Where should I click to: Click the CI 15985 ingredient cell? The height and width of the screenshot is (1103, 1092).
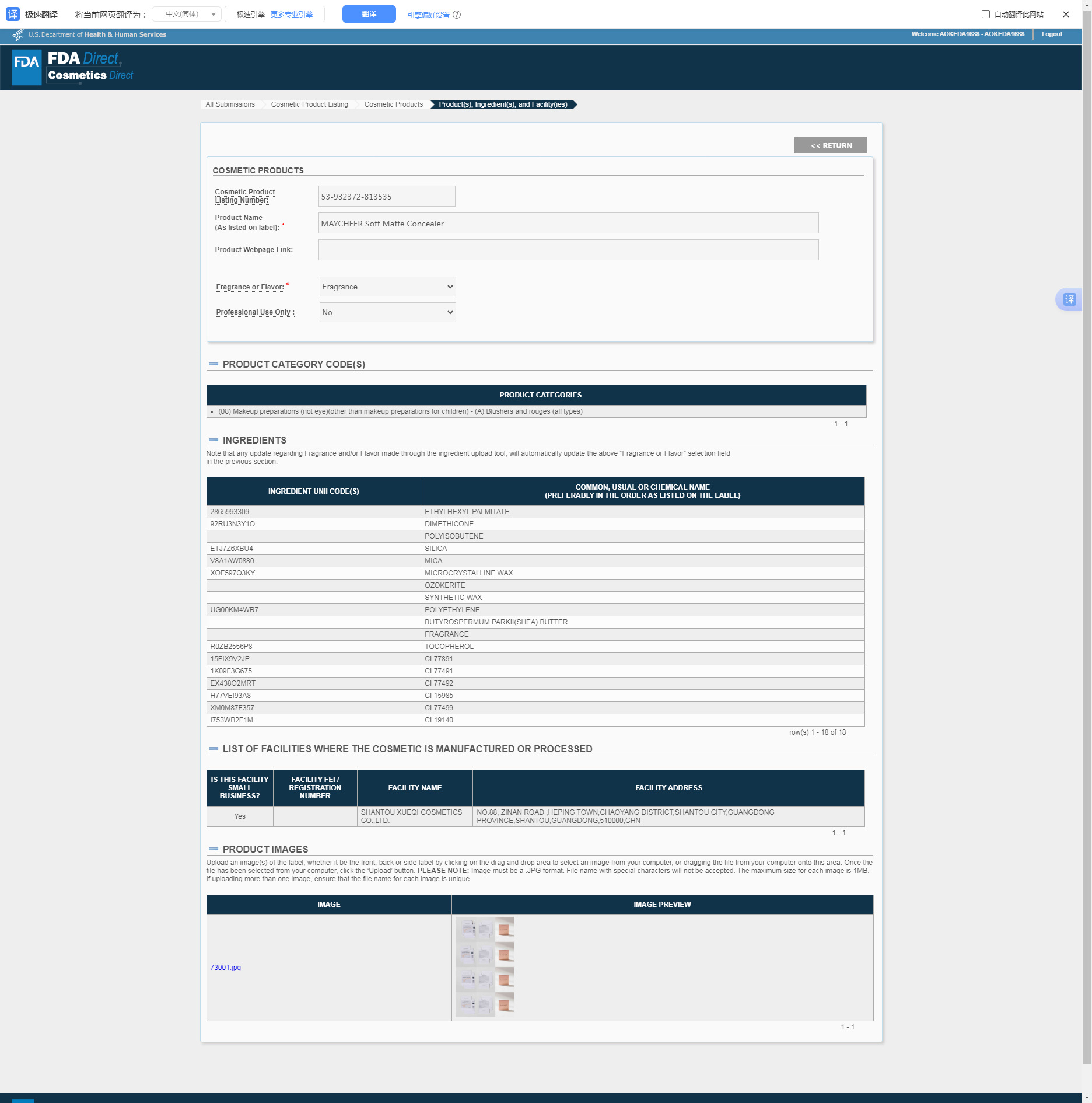pyautogui.click(x=642, y=696)
